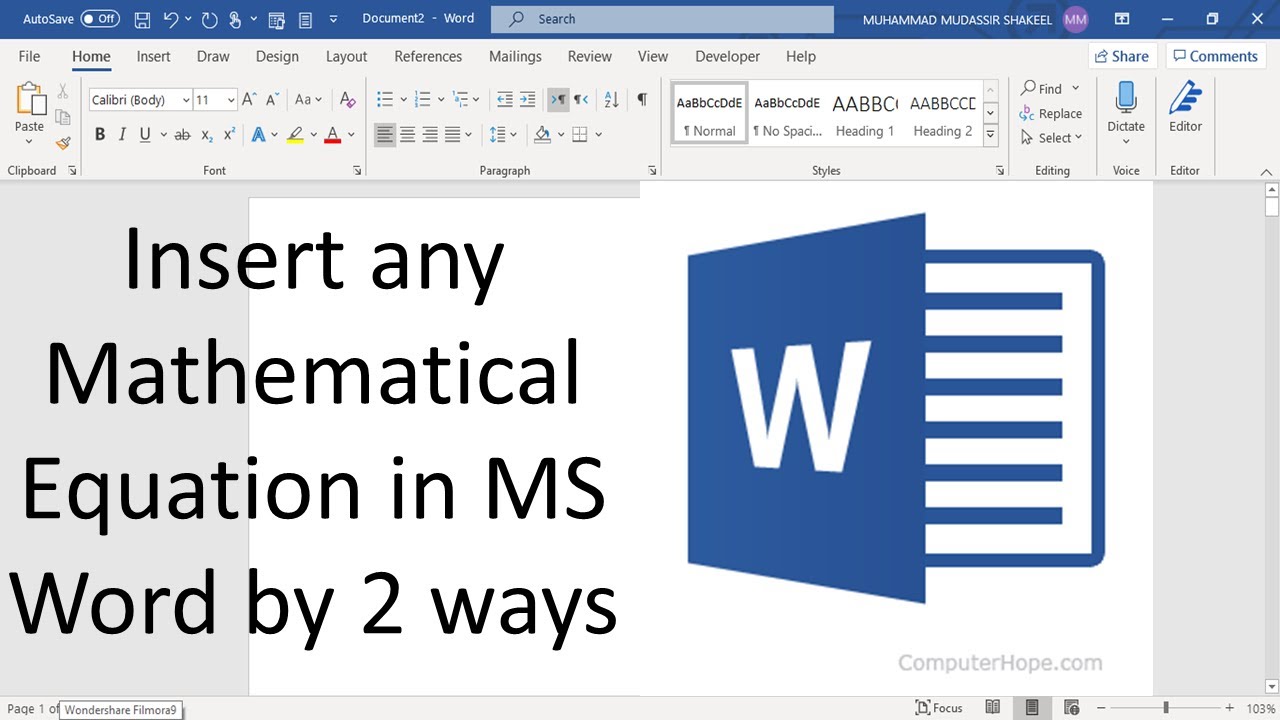Open the Calibri (Body) font name dropdown
Screen dimensions: 1280x720
[186, 100]
